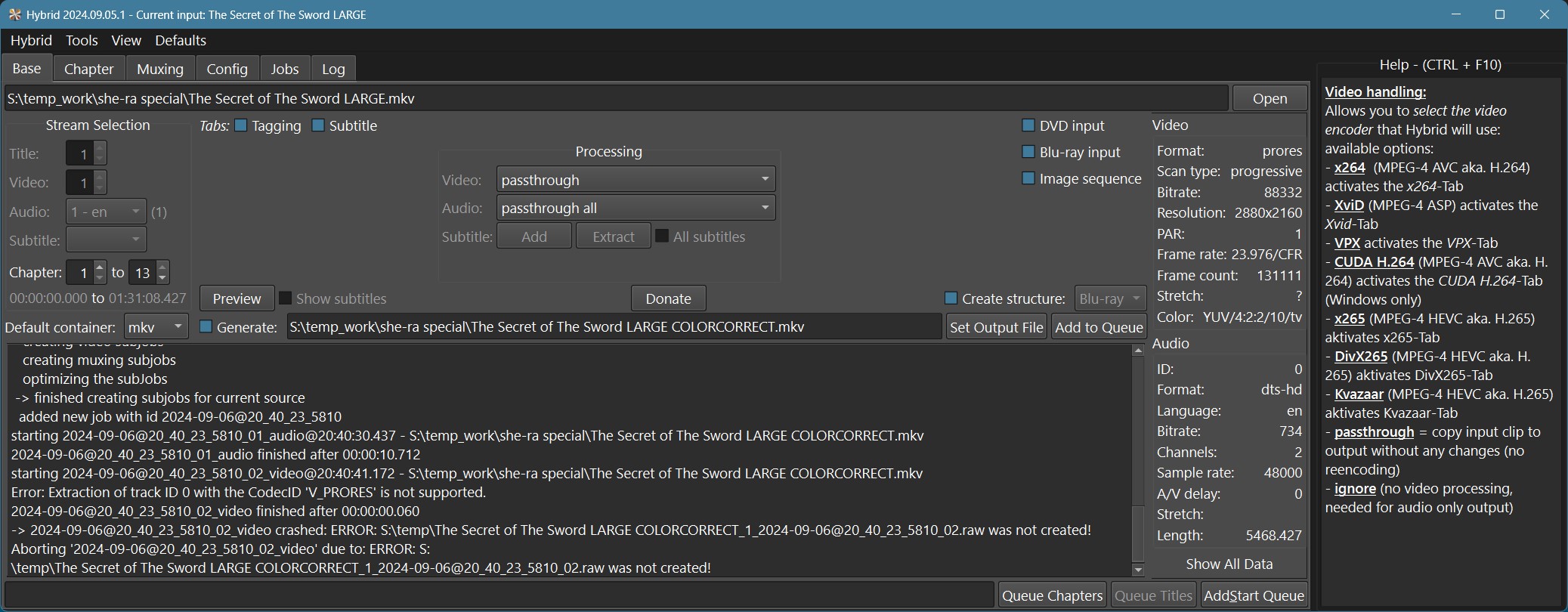Image resolution: width=1568 pixels, height=612 pixels.
Task: Increase the Chapter start spinner value
Action: tap(100, 267)
